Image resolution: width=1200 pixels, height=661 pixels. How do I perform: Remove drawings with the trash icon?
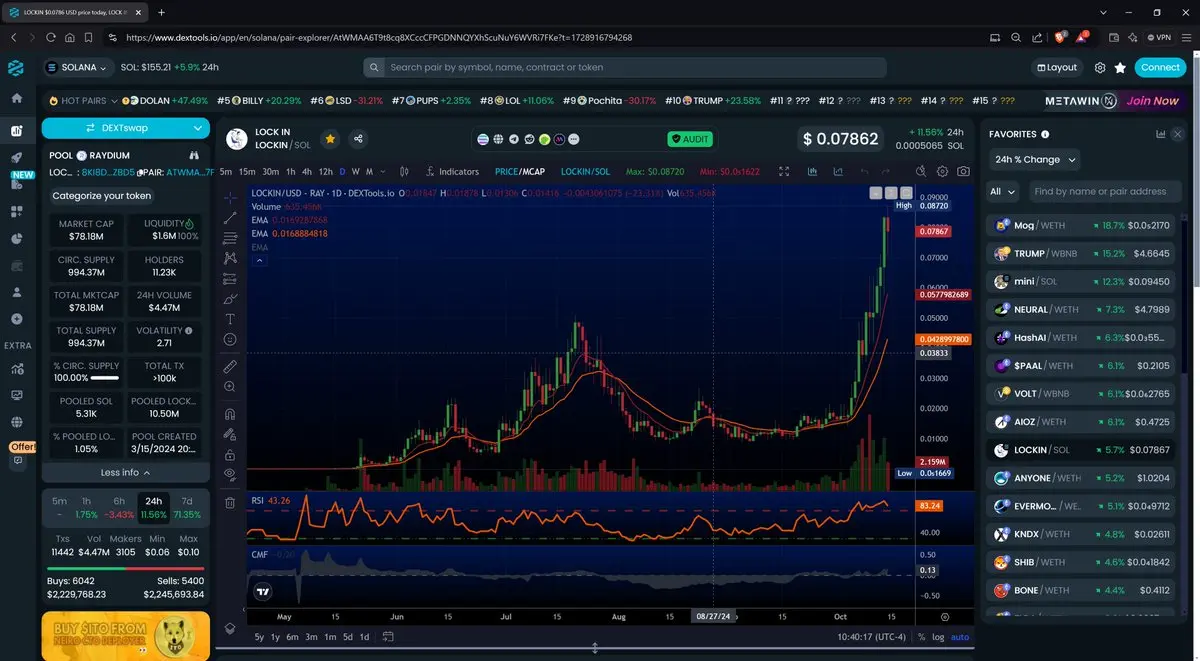click(x=230, y=502)
